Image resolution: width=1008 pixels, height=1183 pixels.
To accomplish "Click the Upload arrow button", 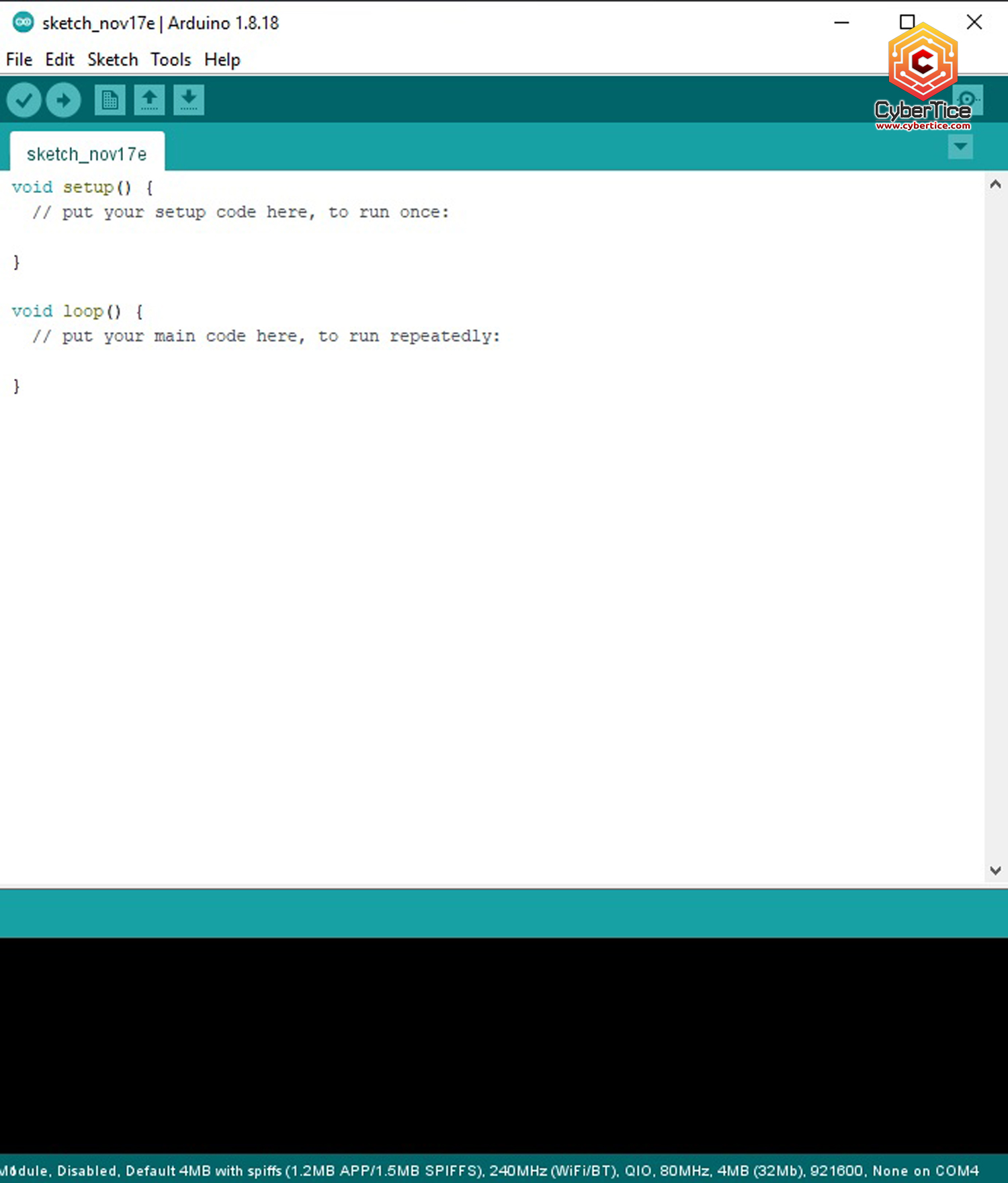I will 64,101.
